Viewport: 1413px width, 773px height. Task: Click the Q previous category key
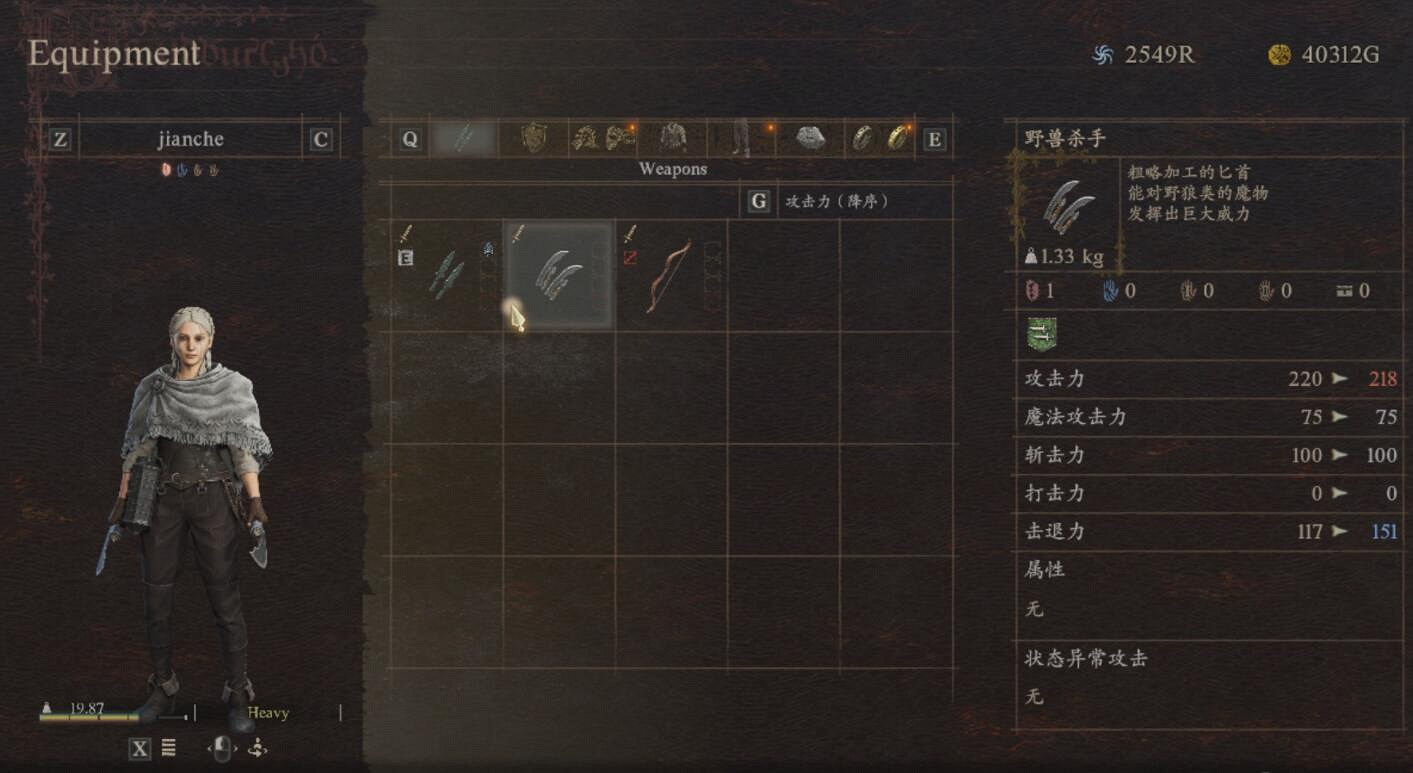tap(410, 139)
